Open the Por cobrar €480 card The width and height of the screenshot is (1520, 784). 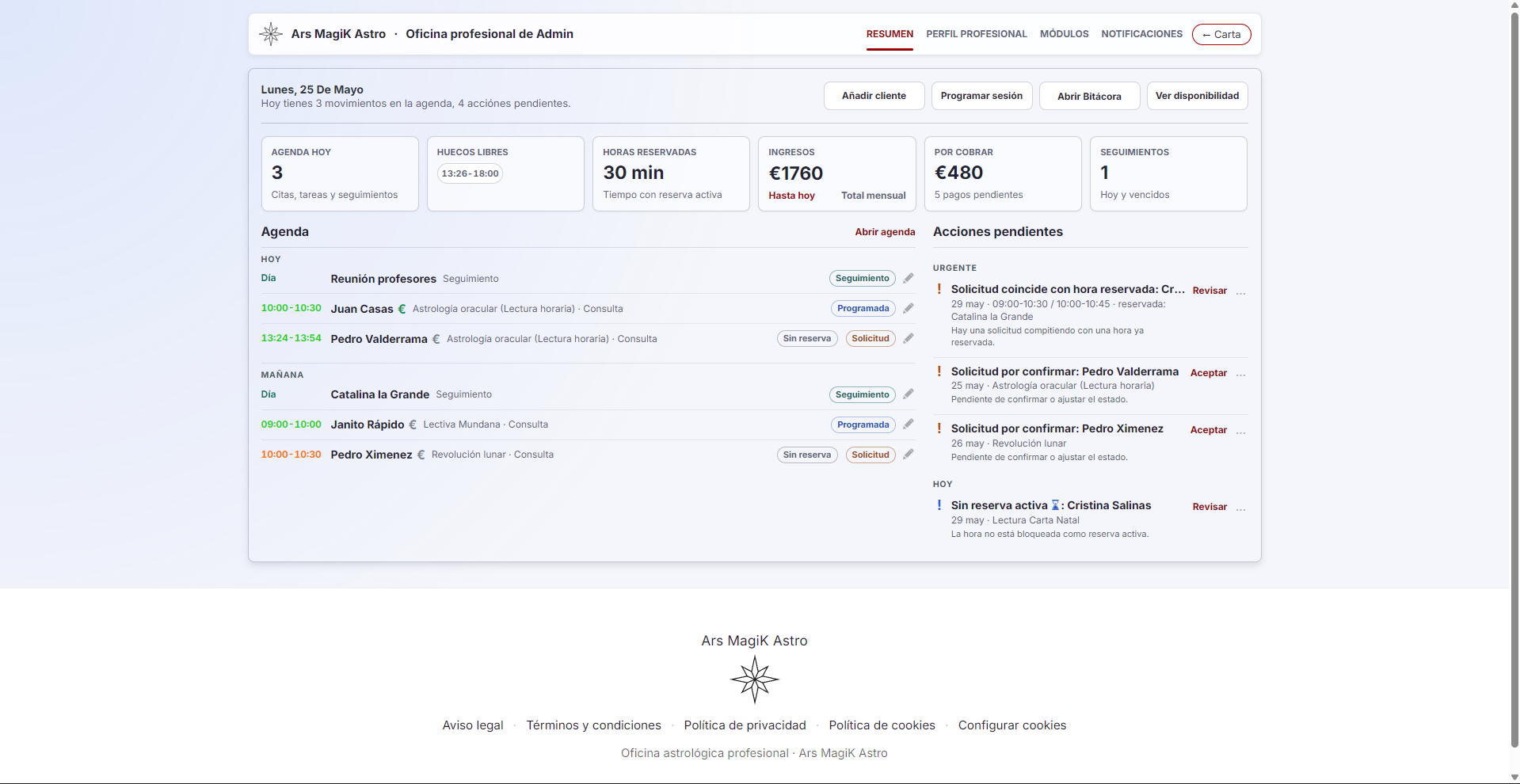point(1003,173)
